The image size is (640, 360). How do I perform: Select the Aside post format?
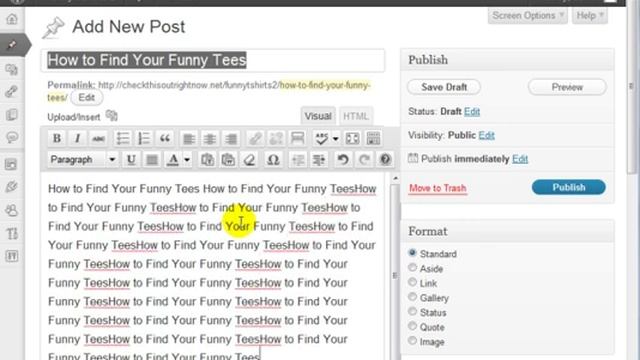(x=413, y=268)
